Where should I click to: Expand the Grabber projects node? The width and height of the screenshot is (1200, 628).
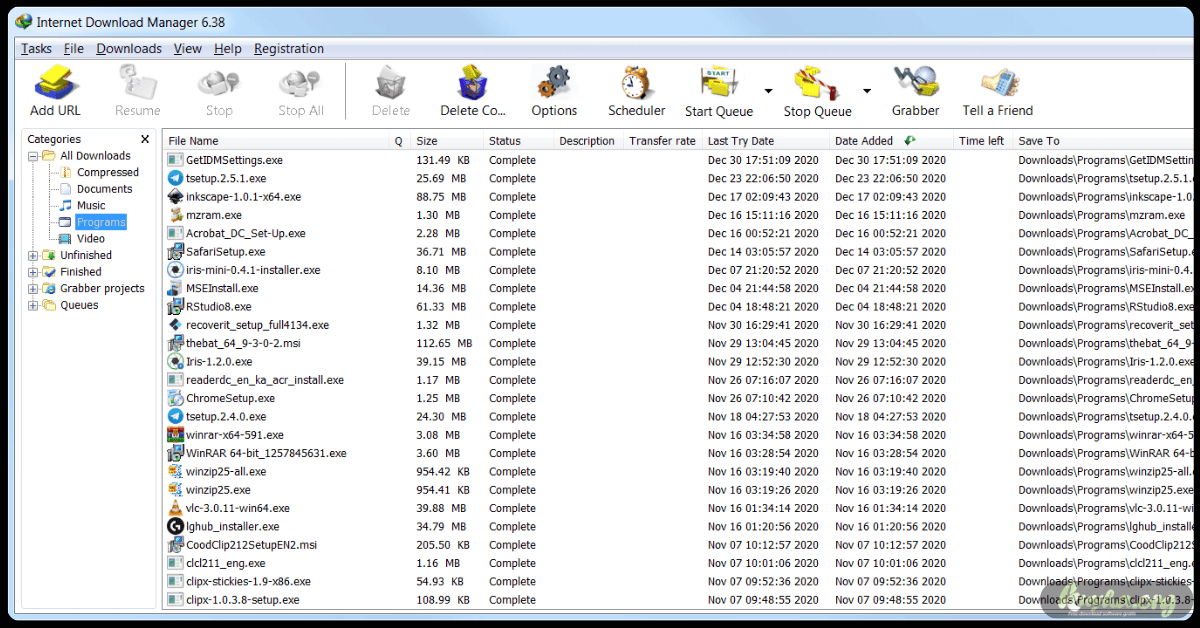(33, 289)
